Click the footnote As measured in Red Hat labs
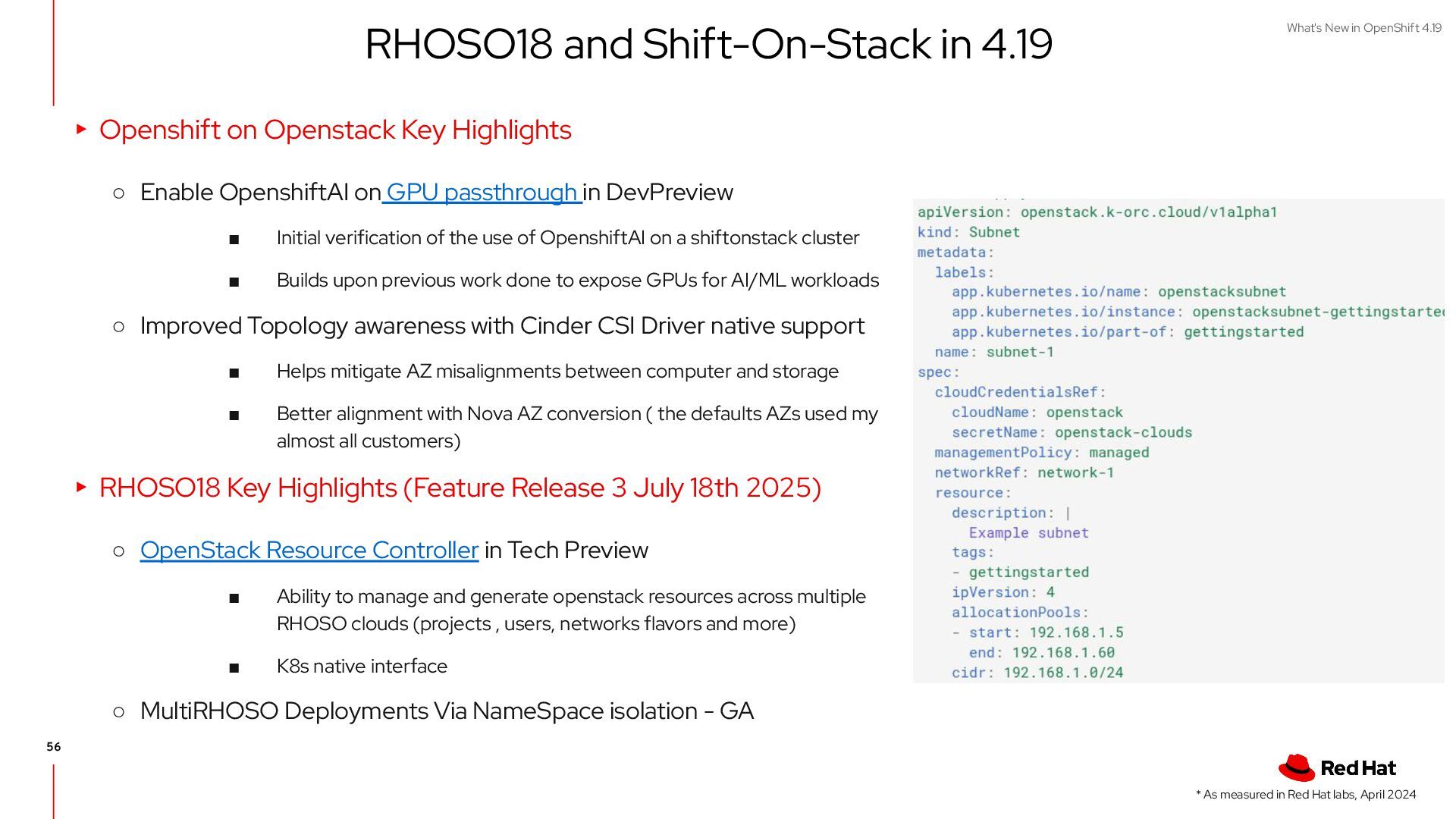This screenshot has height=819, width=1456. (x=1306, y=795)
